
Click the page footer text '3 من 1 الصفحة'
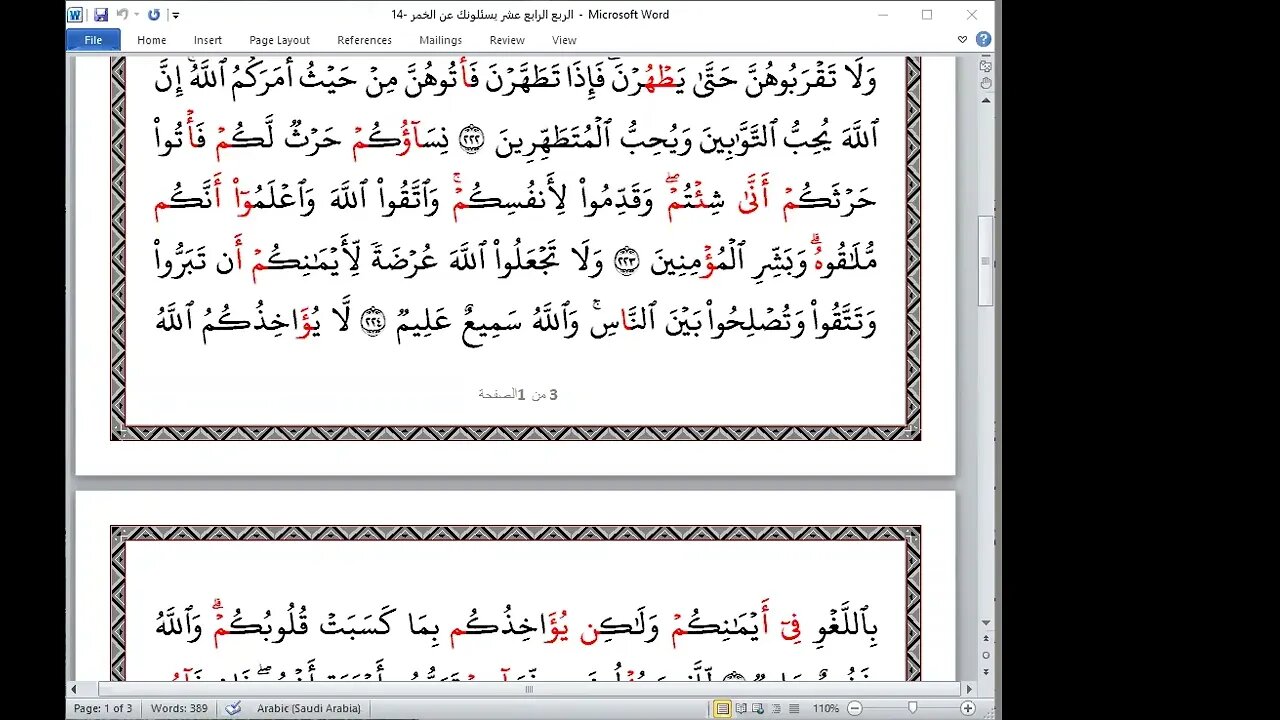tap(518, 394)
